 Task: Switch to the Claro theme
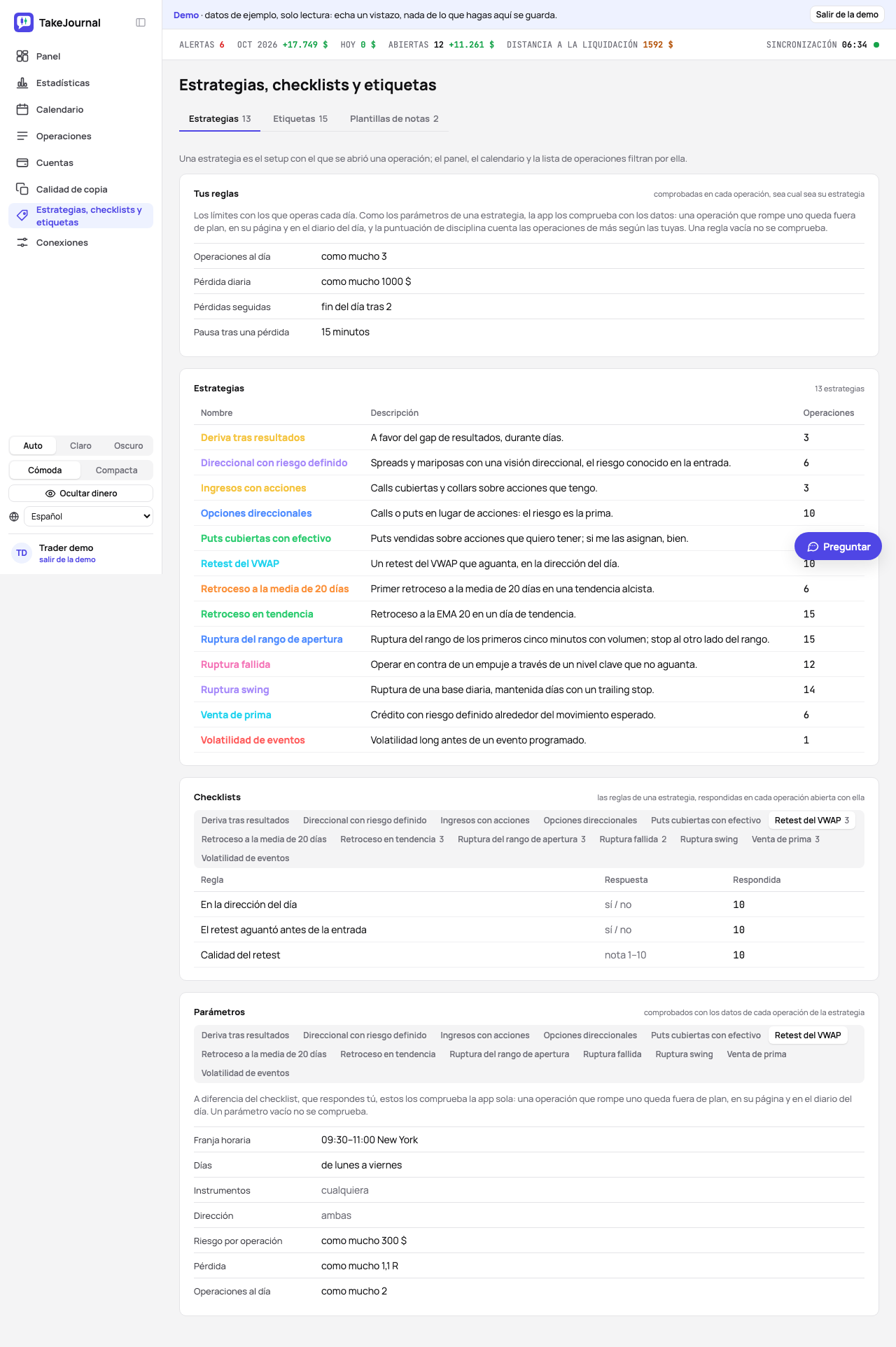pyautogui.click(x=80, y=446)
